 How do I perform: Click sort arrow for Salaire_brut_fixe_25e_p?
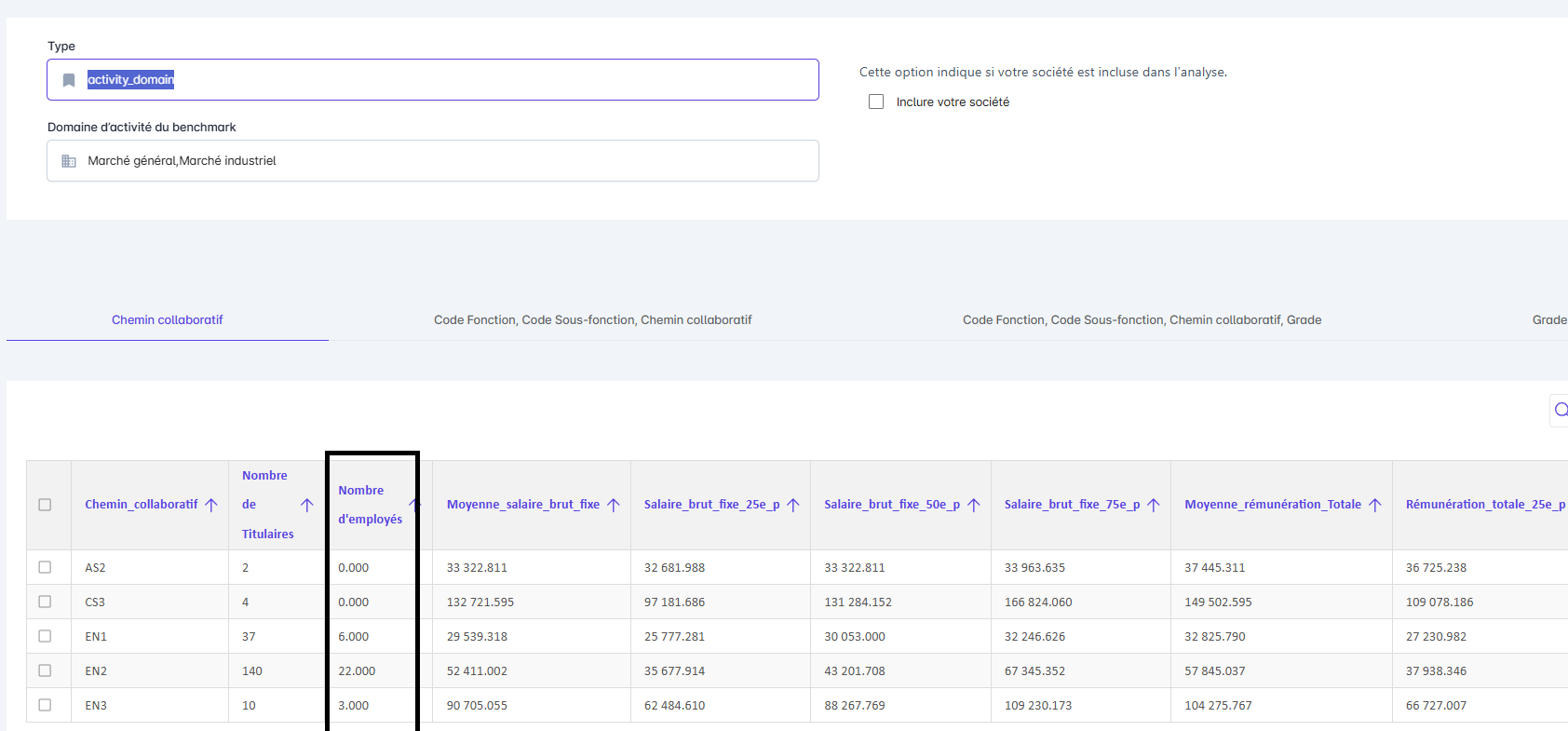tap(793, 505)
